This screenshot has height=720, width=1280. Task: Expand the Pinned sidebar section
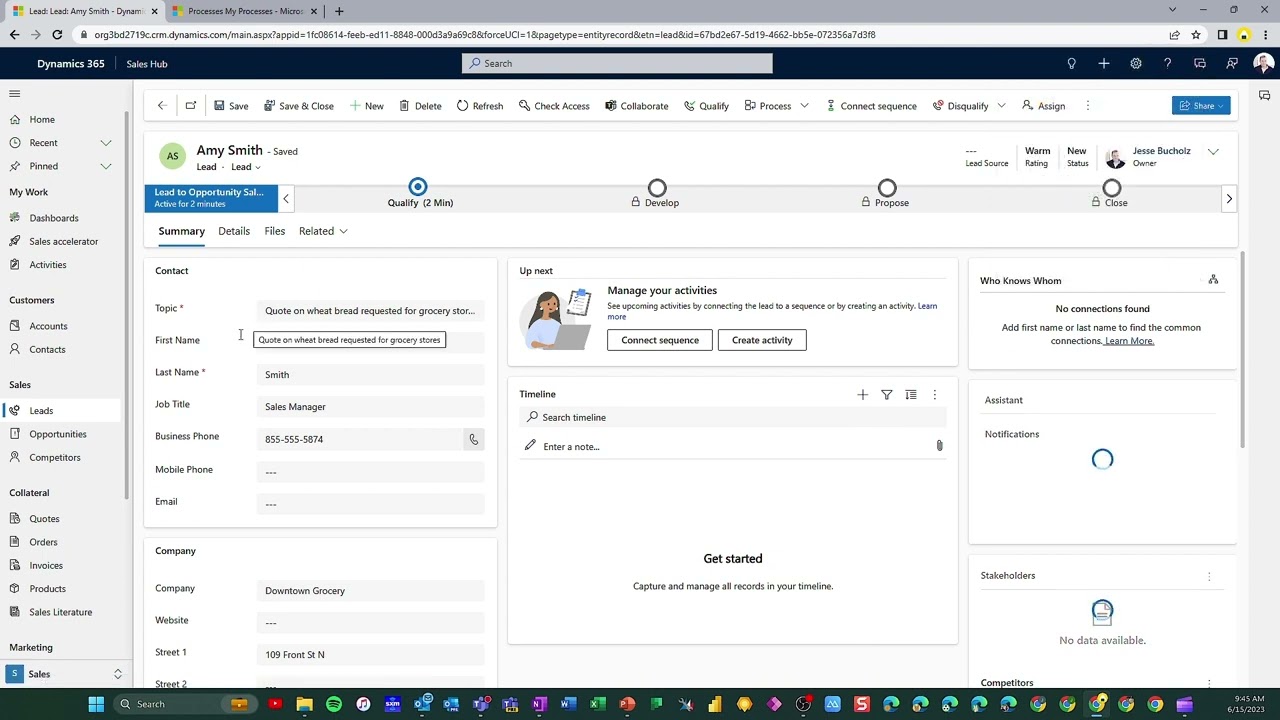(106, 166)
